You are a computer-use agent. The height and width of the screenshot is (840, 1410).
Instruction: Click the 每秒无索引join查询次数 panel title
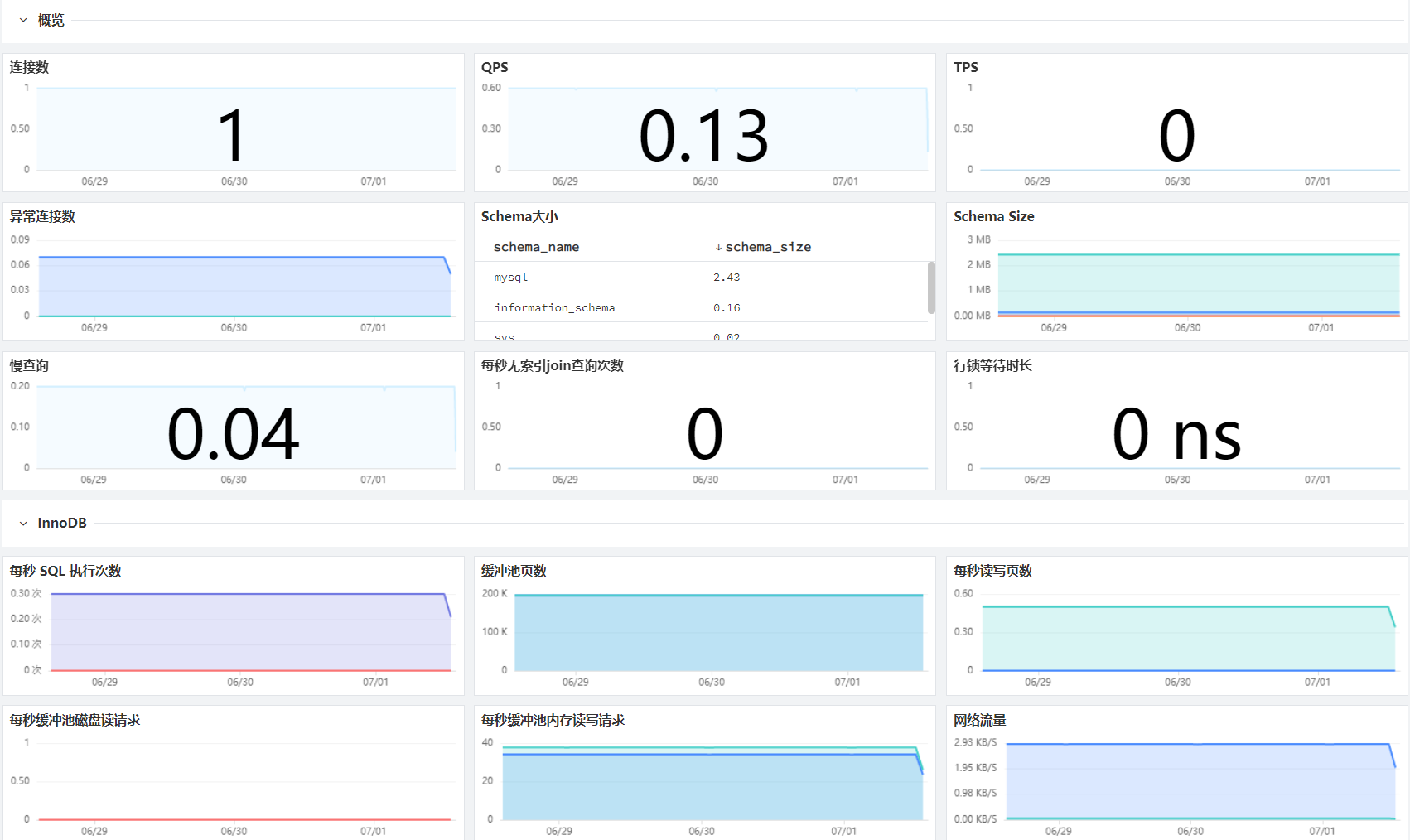(x=553, y=365)
